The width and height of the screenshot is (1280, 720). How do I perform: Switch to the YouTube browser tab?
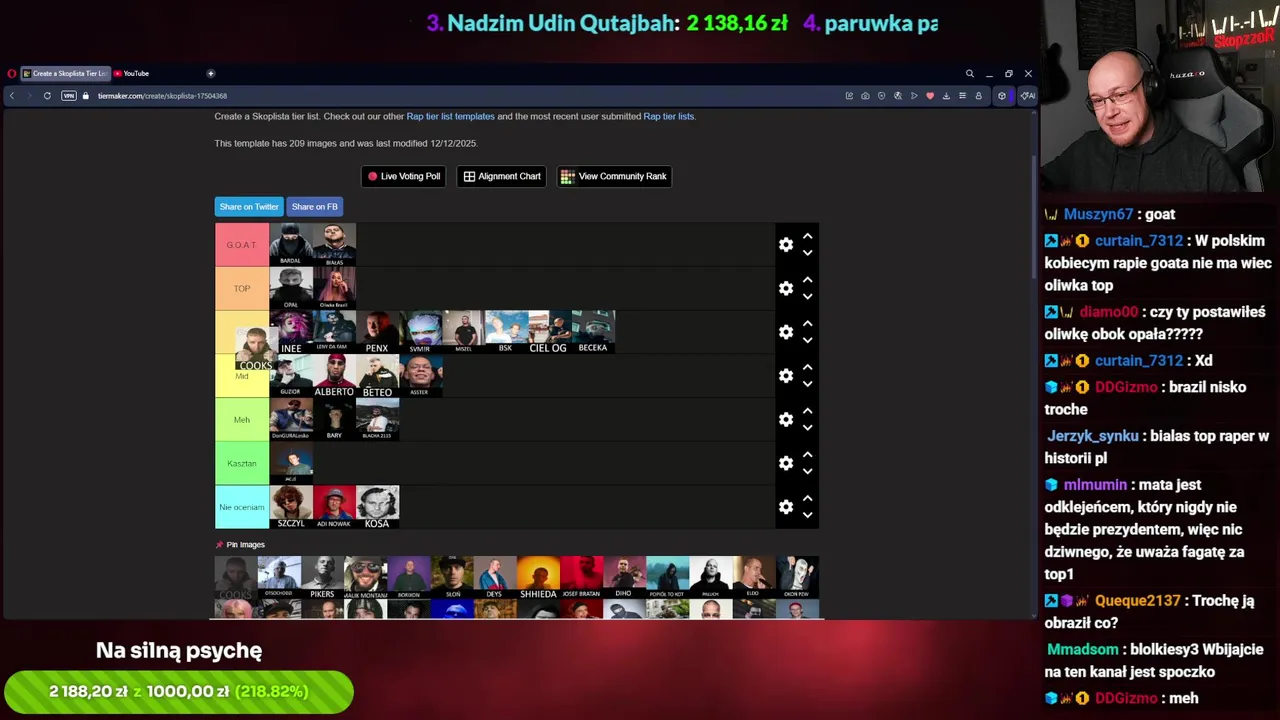pos(131,73)
